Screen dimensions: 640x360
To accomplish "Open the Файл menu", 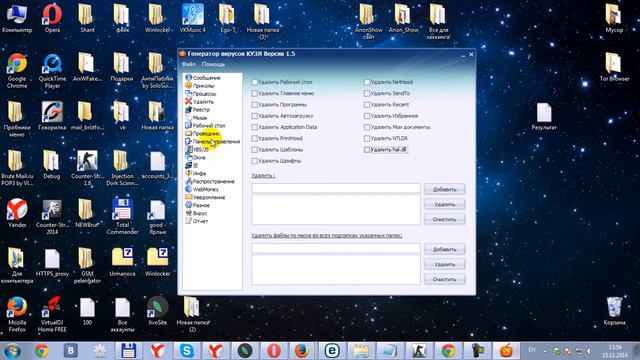I will [188, 64].
